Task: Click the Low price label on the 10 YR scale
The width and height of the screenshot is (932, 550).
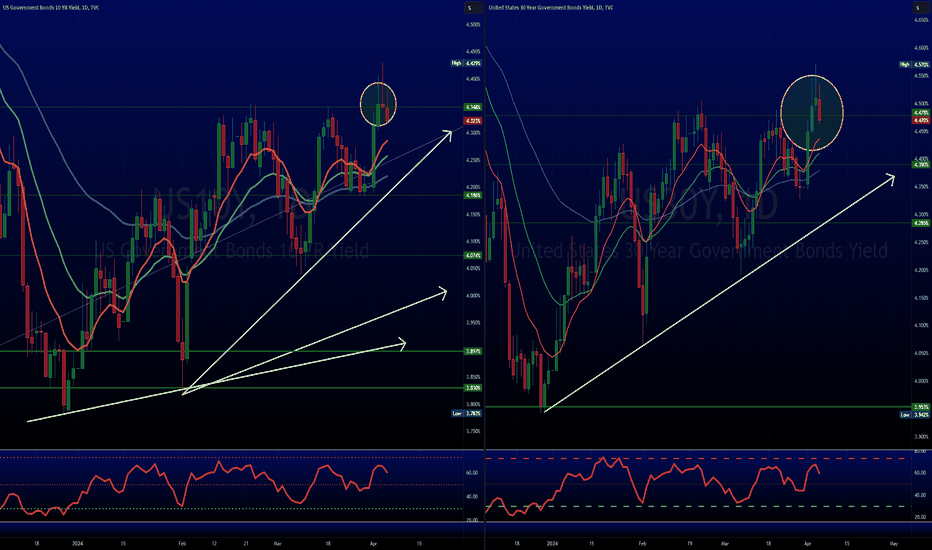Action: 467,413
